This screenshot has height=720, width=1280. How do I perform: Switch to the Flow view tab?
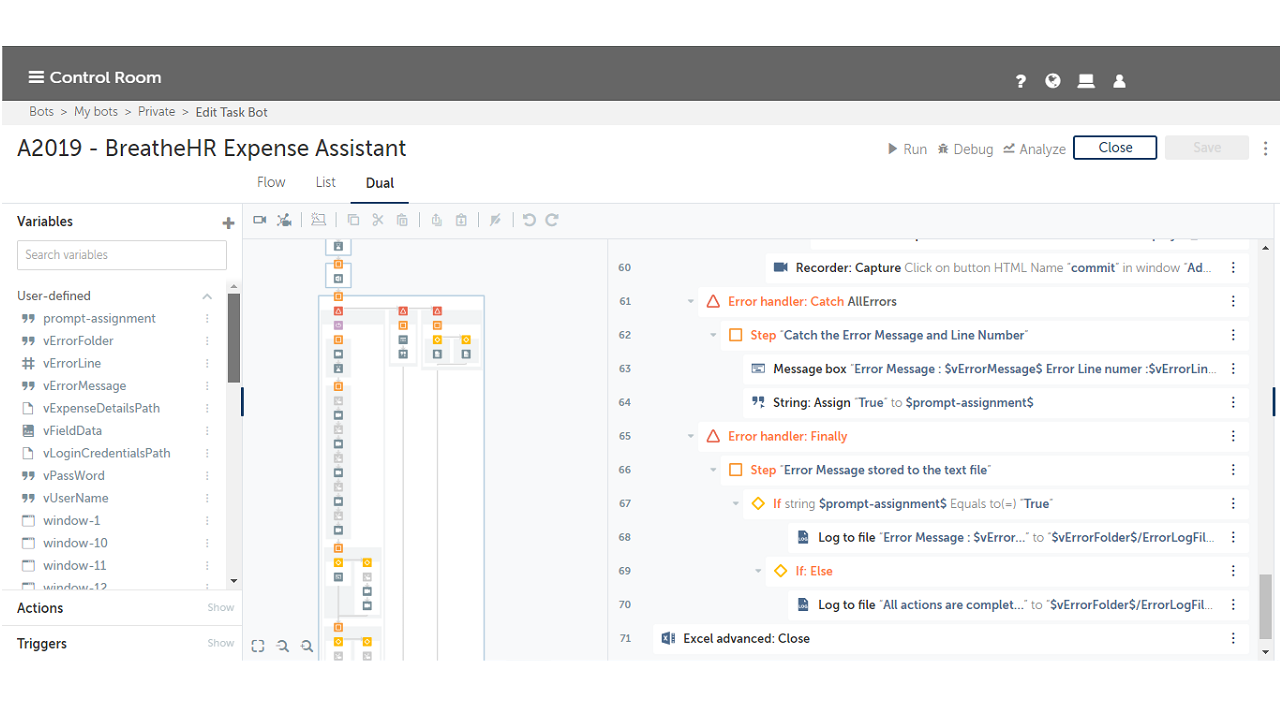[271, 182]
